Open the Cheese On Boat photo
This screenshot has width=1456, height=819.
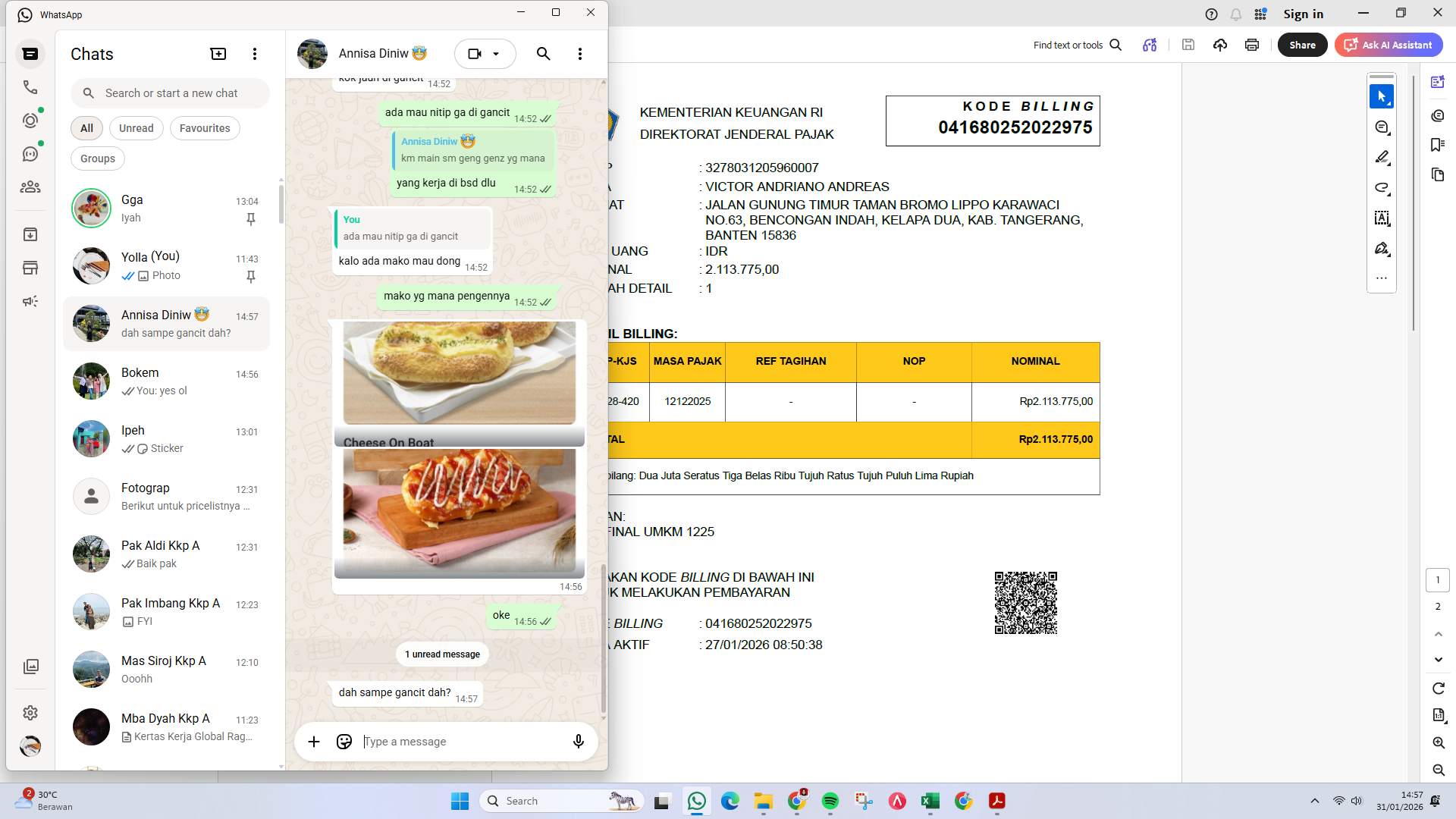pyautogui.click(x=459, y=375)
